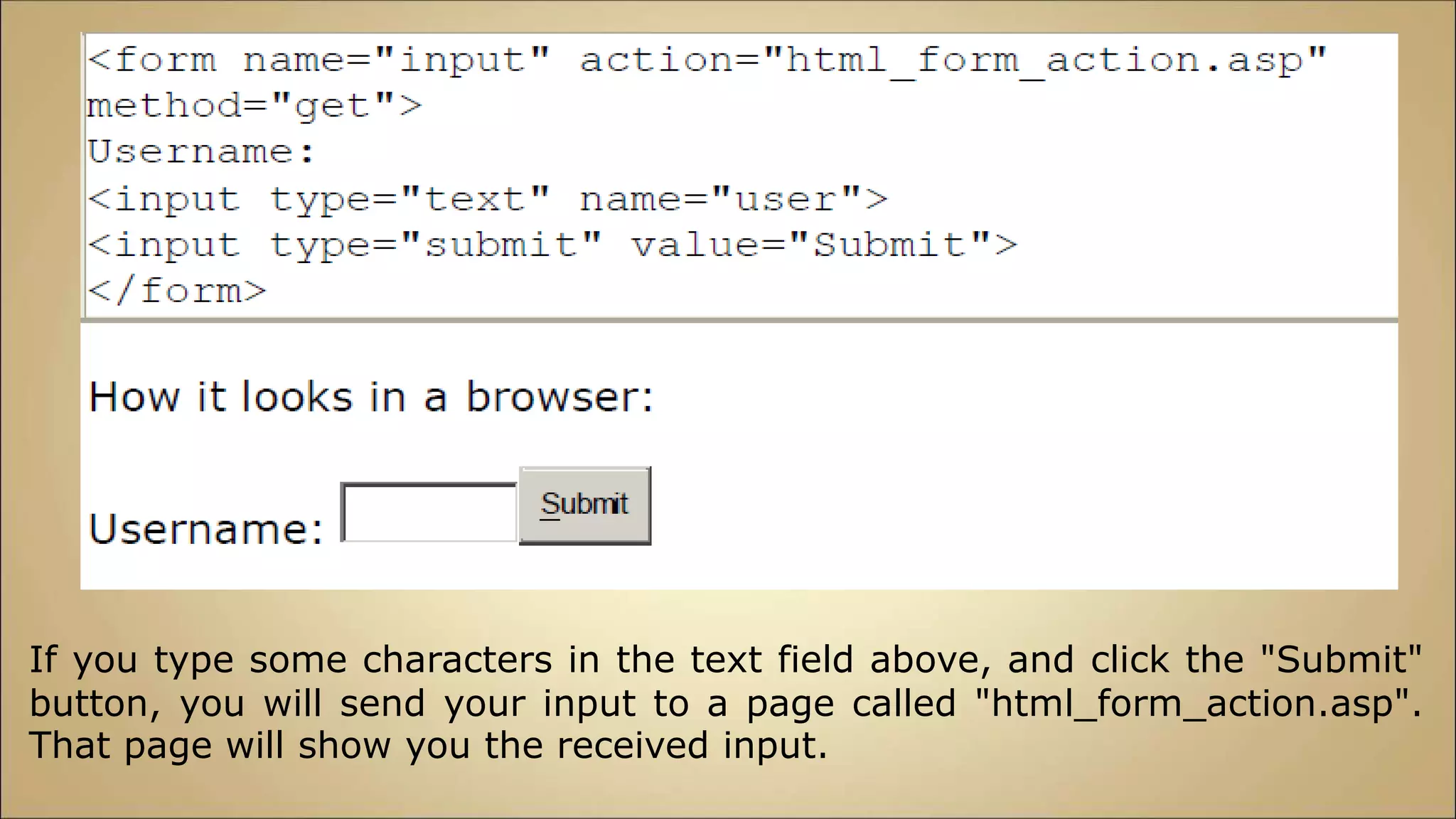Click the 'method="get">' code line
Image resolution: width=1456 pixels, height=819 pixels.
tap(255, 106)
